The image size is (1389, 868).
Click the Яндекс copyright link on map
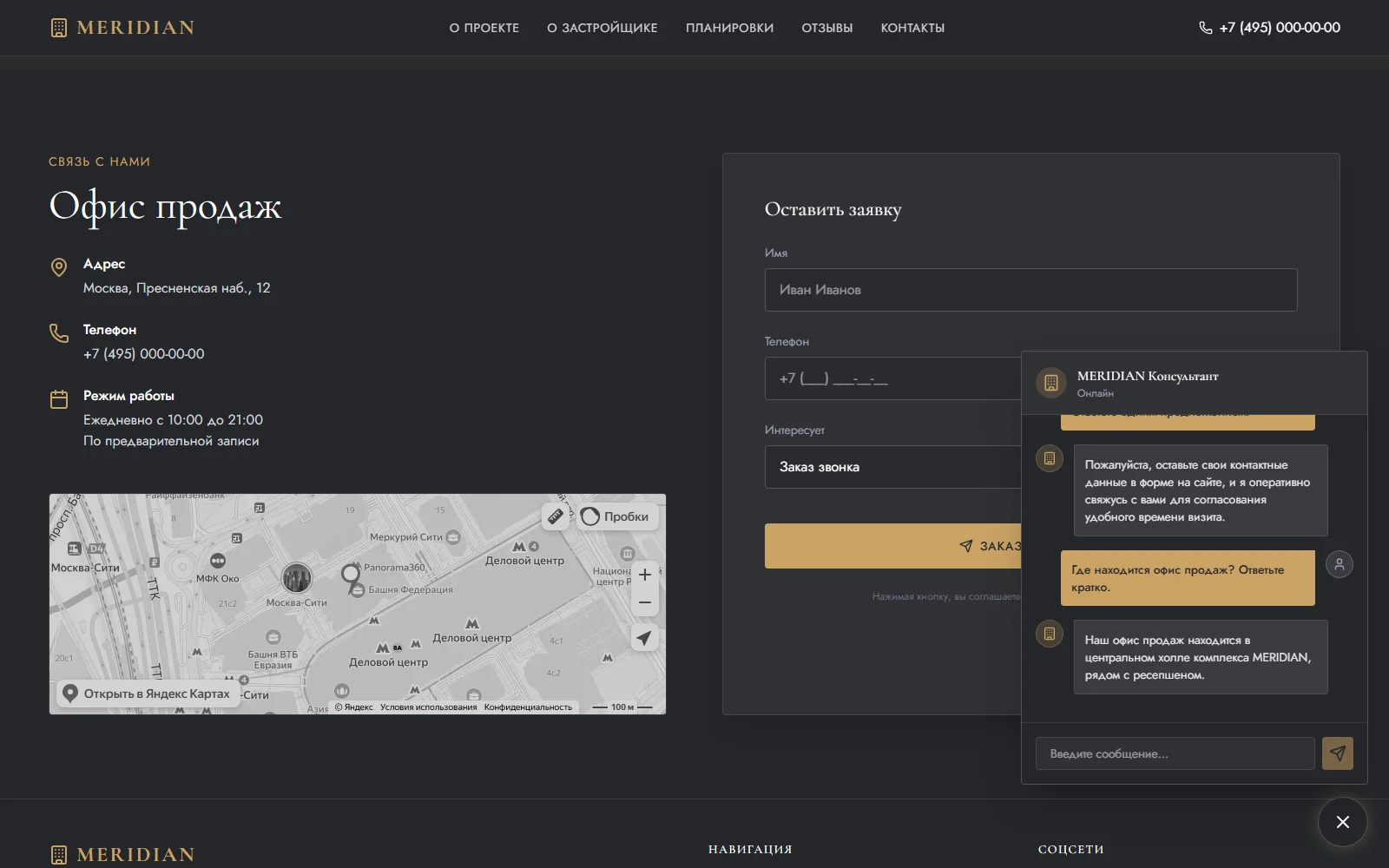pos(354,707)
